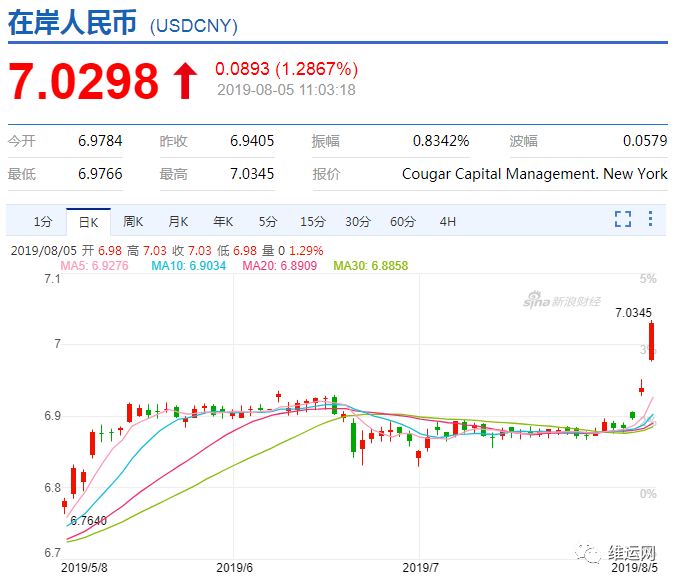Click the 波幅 value 0.0579
677x583 pixels.
coord(645,141)
